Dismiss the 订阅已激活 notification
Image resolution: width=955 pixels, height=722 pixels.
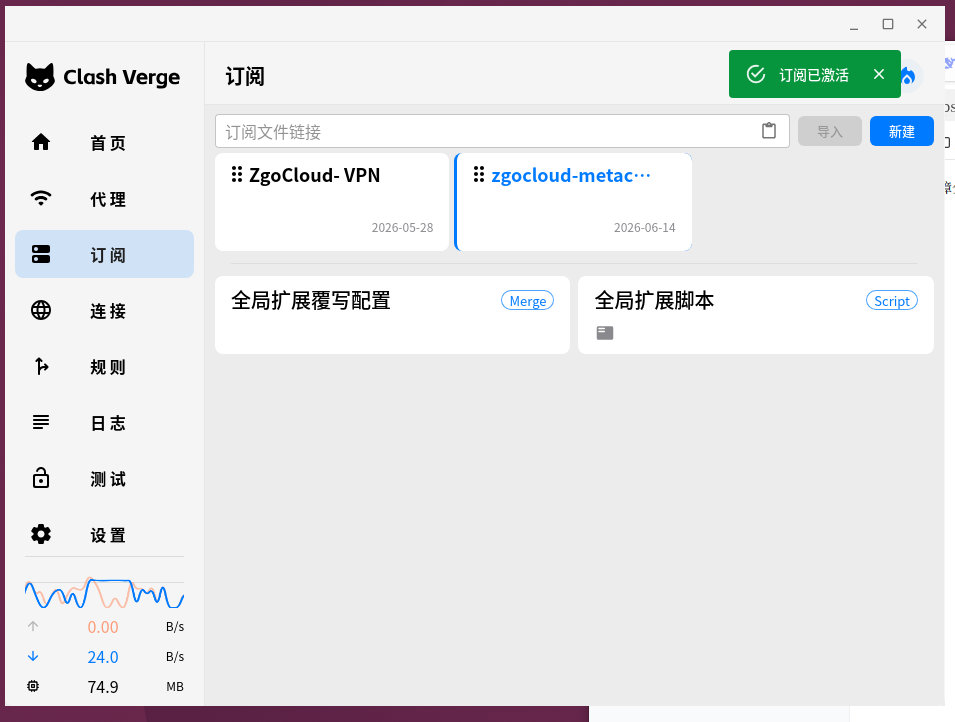(x=878, y=74)
